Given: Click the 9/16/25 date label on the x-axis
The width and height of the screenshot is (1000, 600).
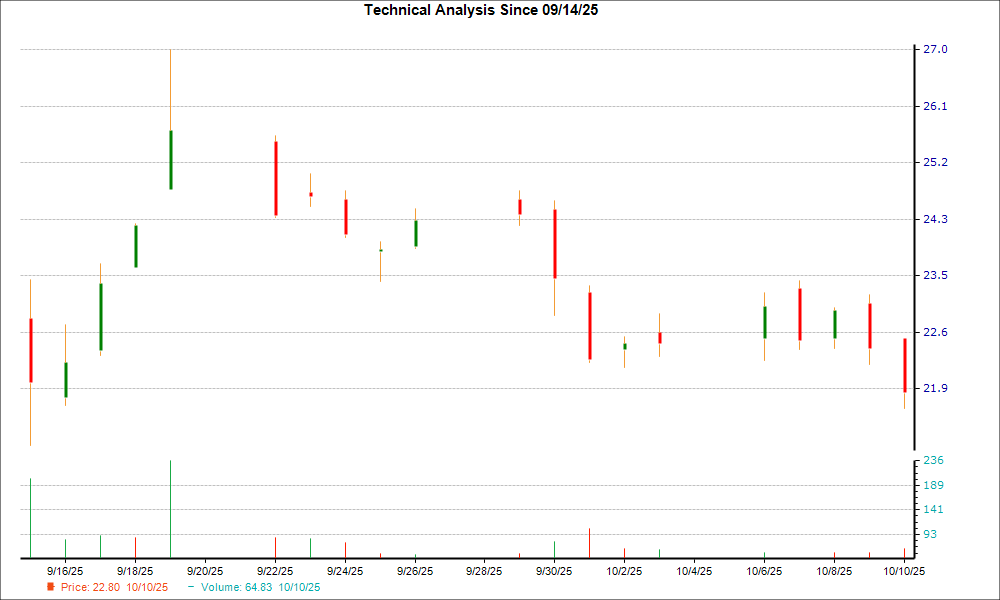Looking at the screenshot, I should point(65,571).
